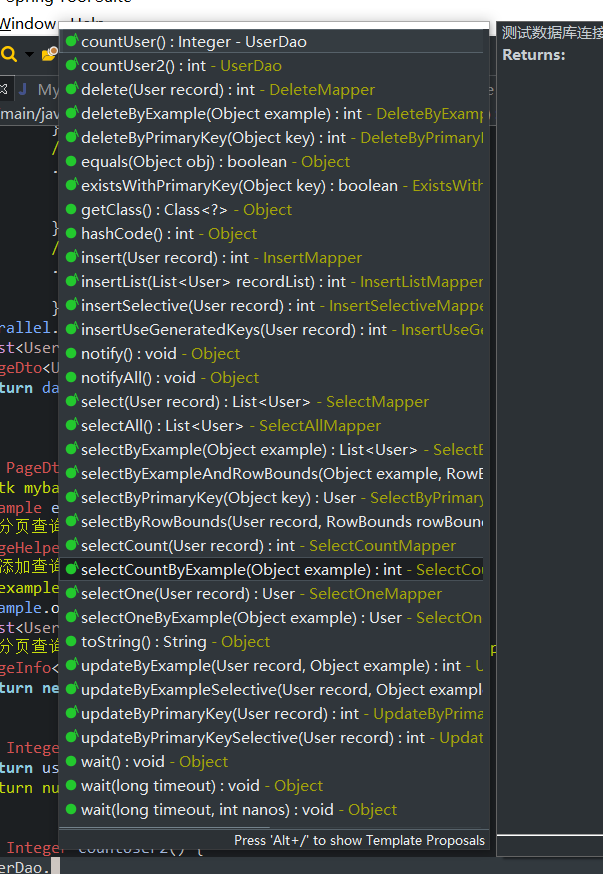Pick insertSelective(User record) proposal
Screen dimensions: 603x874
click(271, 305)
